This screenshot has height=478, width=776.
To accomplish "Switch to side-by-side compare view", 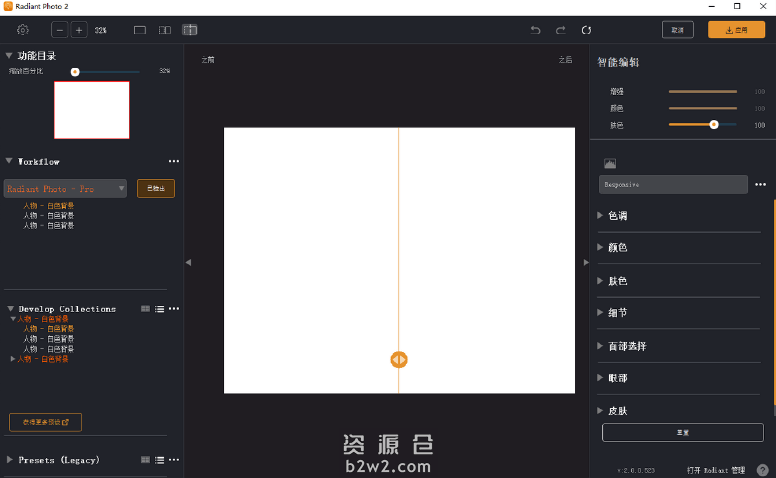I will (165, 30).
